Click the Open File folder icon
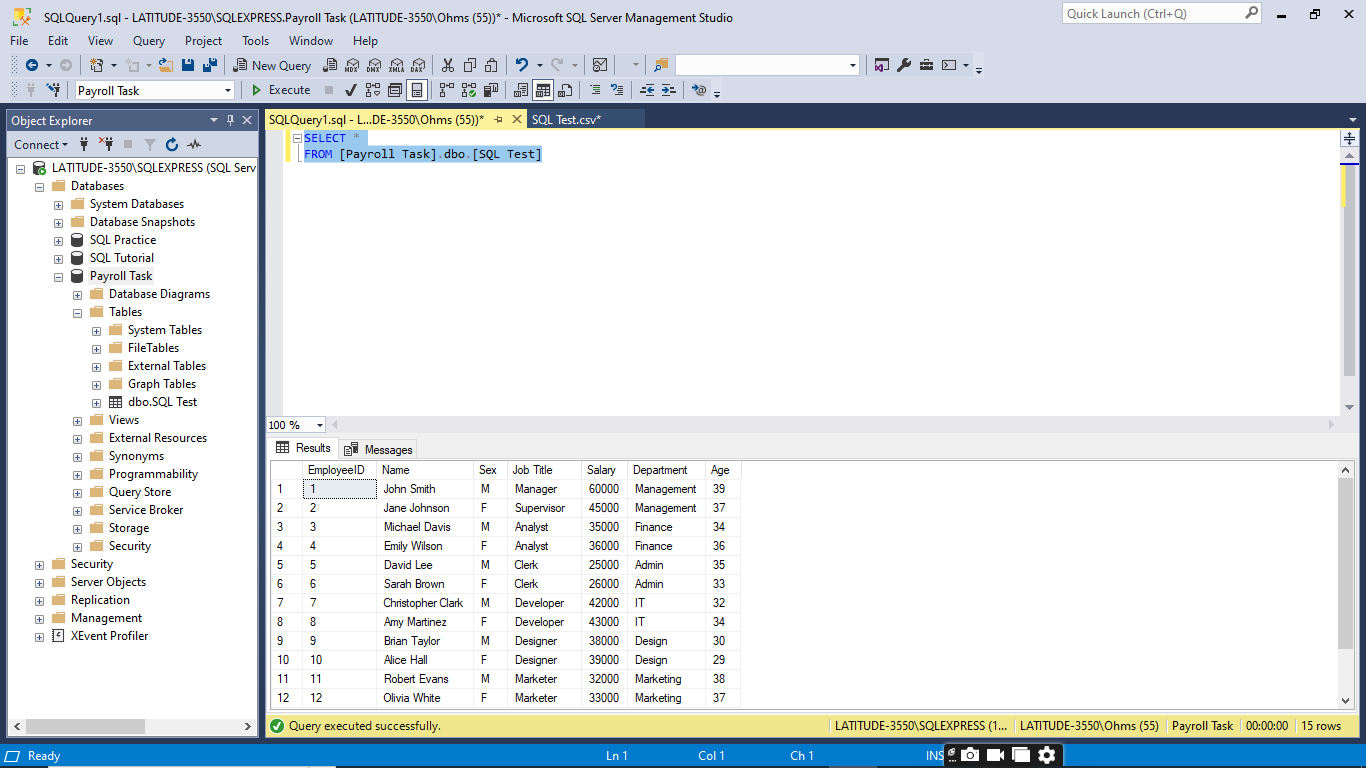Viewport: 1366px width, 768px height. [166, 65]
